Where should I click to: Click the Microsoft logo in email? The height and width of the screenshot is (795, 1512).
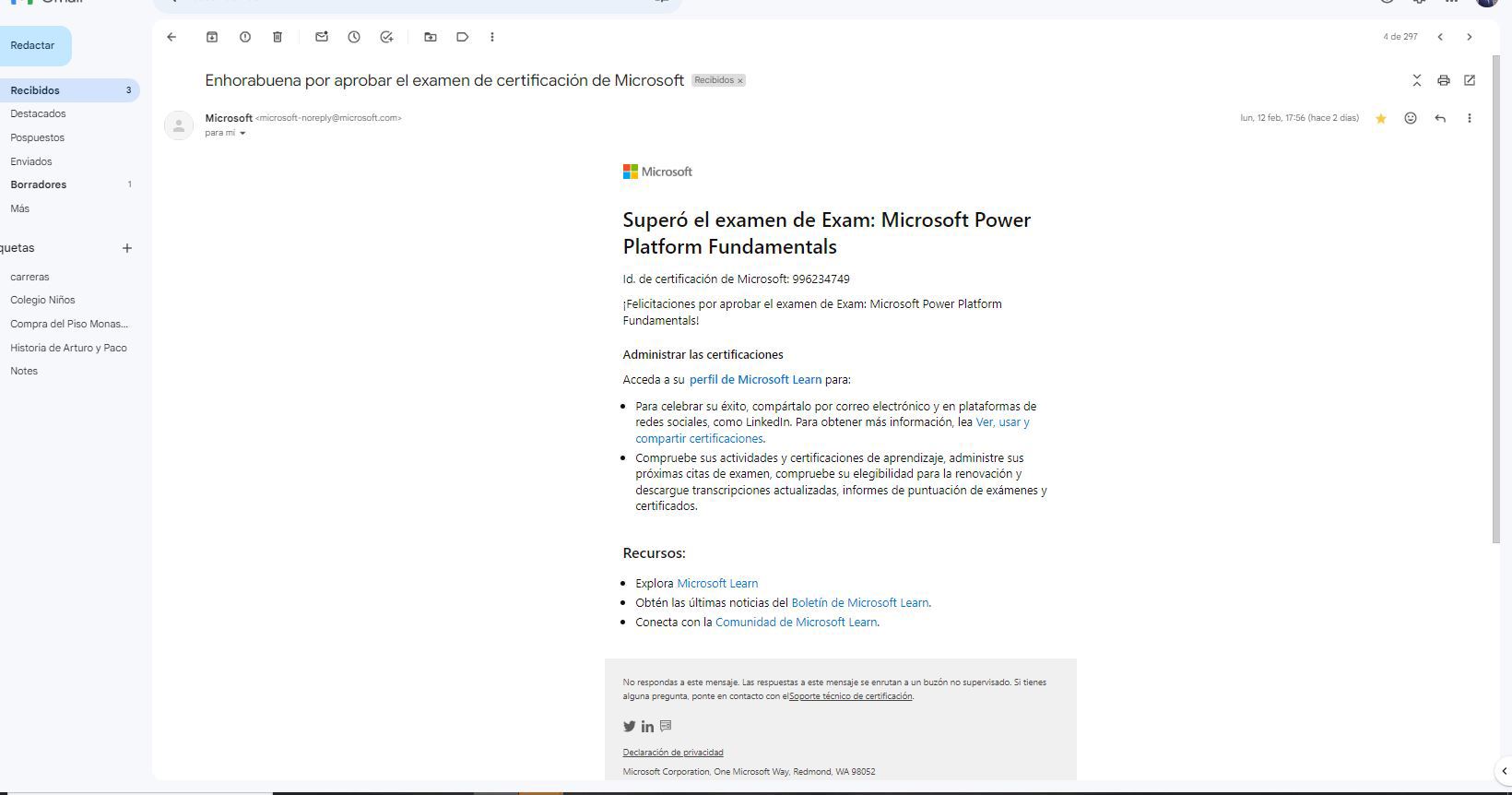click(x=657, y=172)
